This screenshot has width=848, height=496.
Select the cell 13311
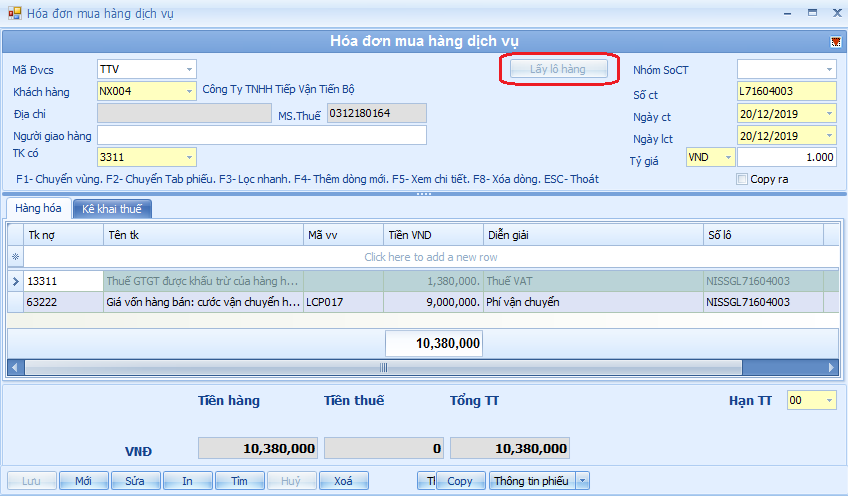tap(64, 281)
